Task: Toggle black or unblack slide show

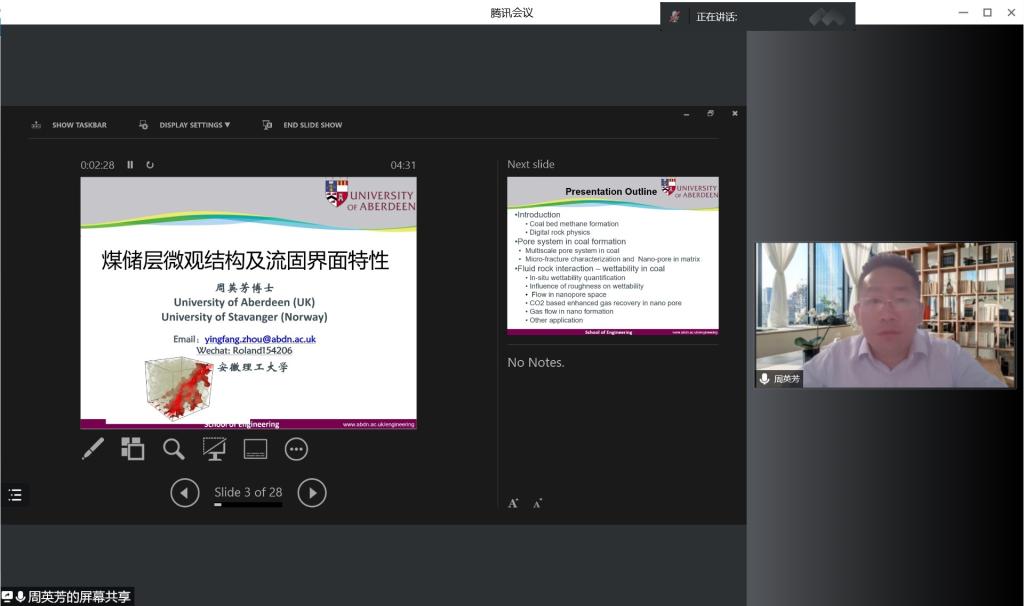Action: (x=214, y=449)
